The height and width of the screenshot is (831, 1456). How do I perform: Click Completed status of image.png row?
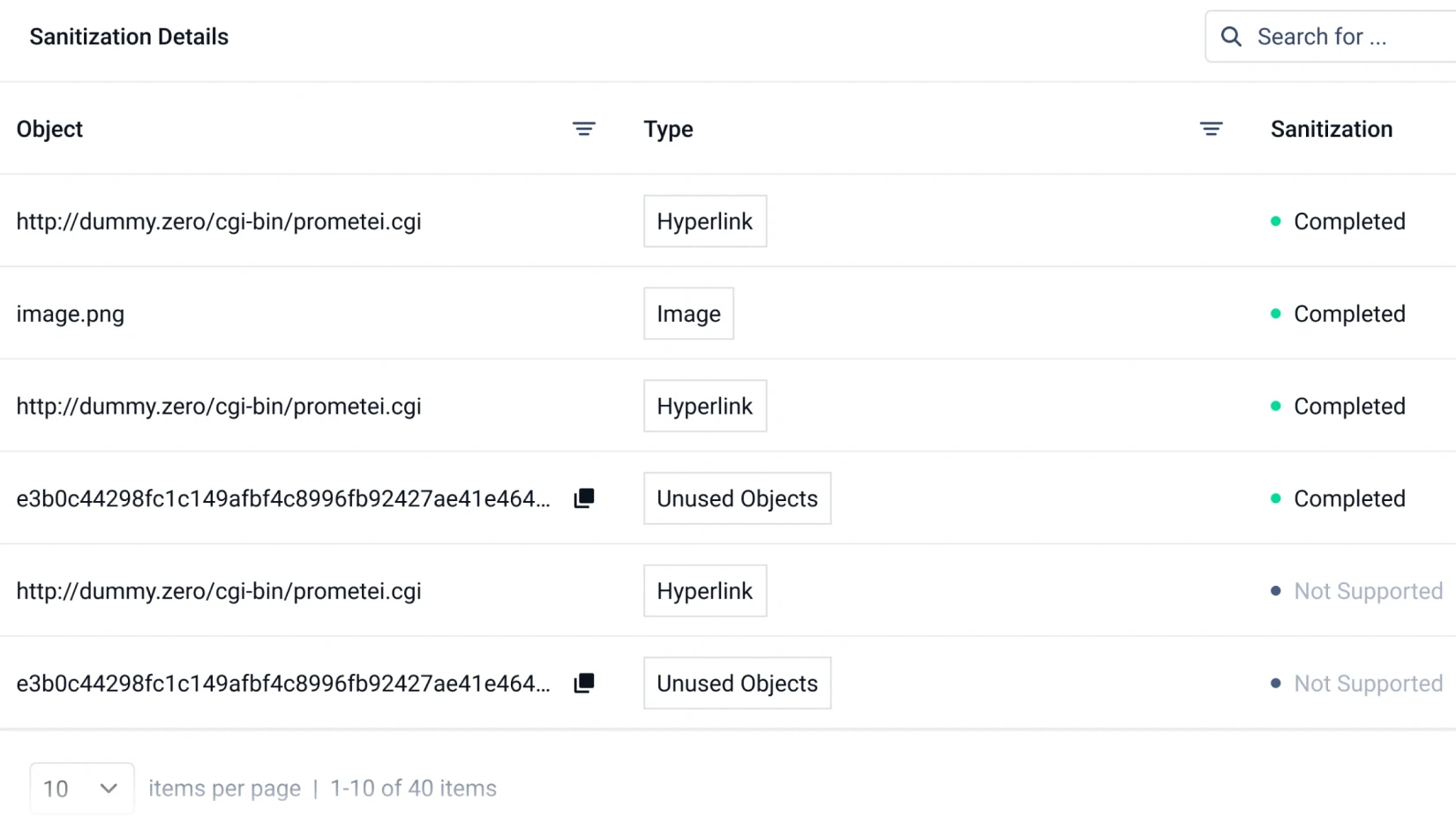click(1348, 314)
